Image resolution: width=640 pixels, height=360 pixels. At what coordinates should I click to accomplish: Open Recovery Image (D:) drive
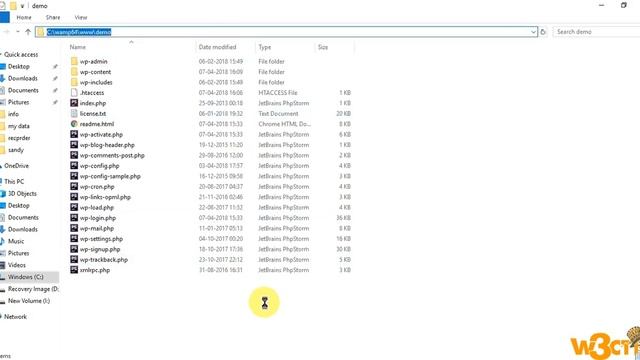(33, 289)
